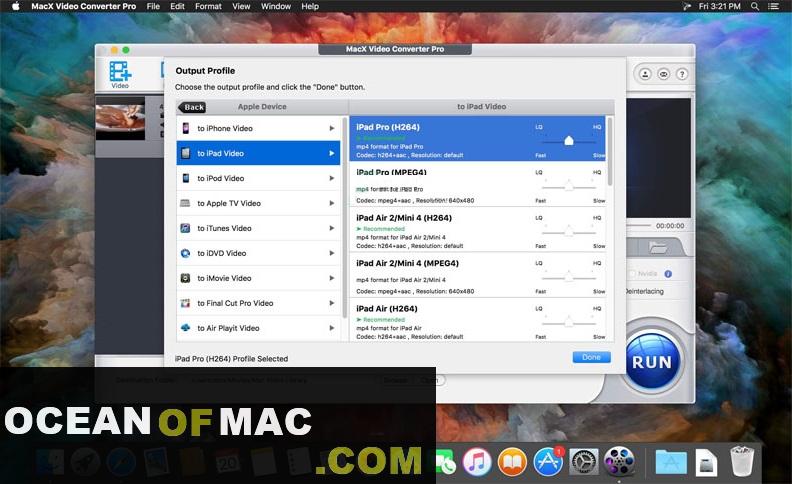Viewport: 792px width, 484px height.
Task: Open iTunes from the Dock
Action: click(477, 462)
